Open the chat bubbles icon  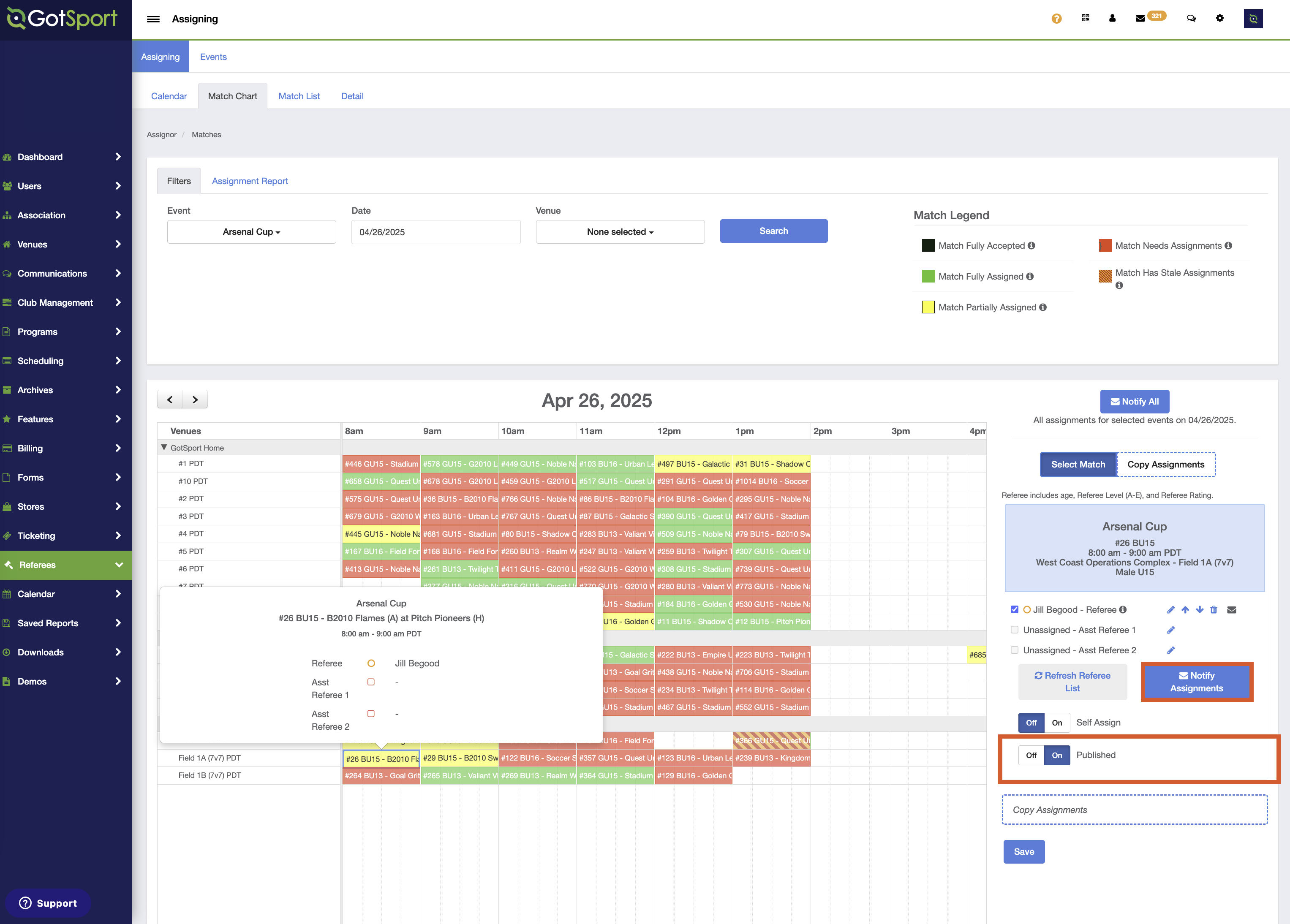pos(1191,18)
